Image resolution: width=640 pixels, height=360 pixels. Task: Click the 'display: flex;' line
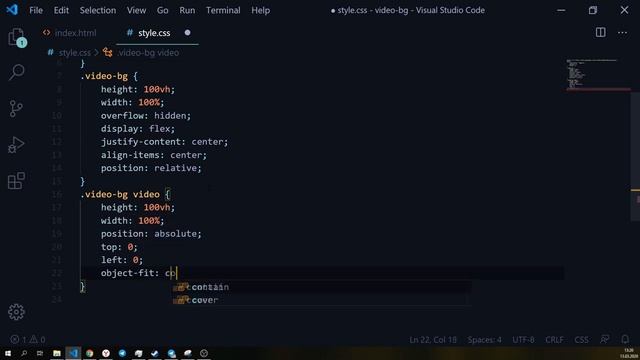click(138, 129)
